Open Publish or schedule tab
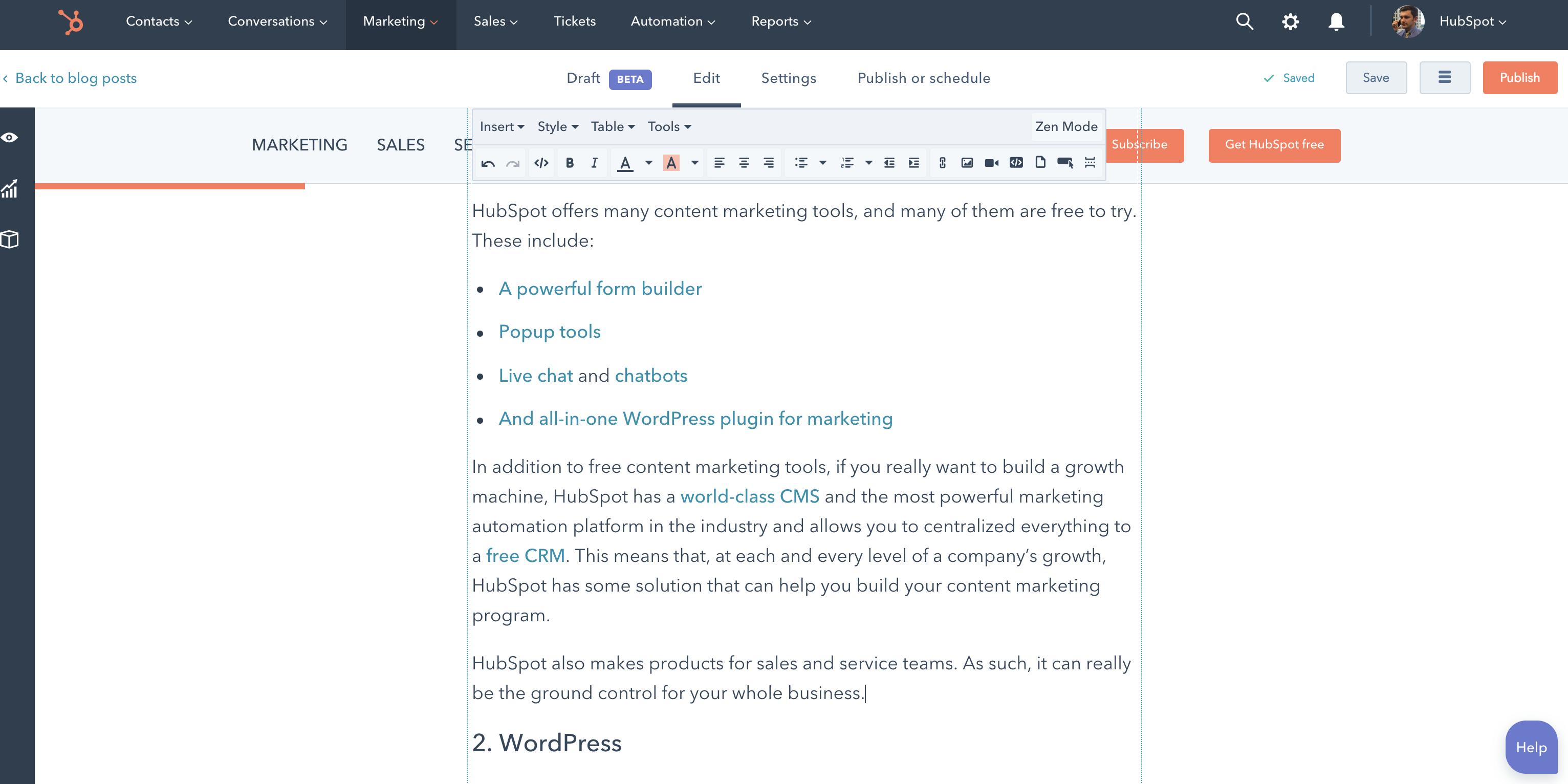 (x=923, y=78)
